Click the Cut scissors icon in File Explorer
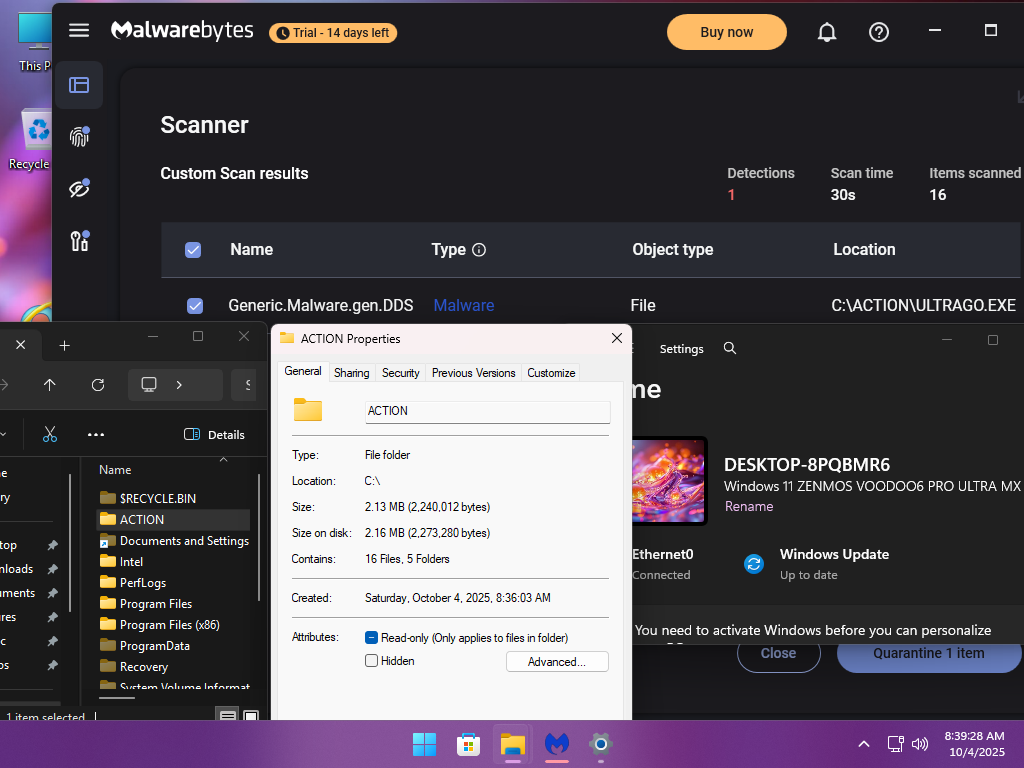Viewport: 1024px width, 768px height. tap(50, 434)
